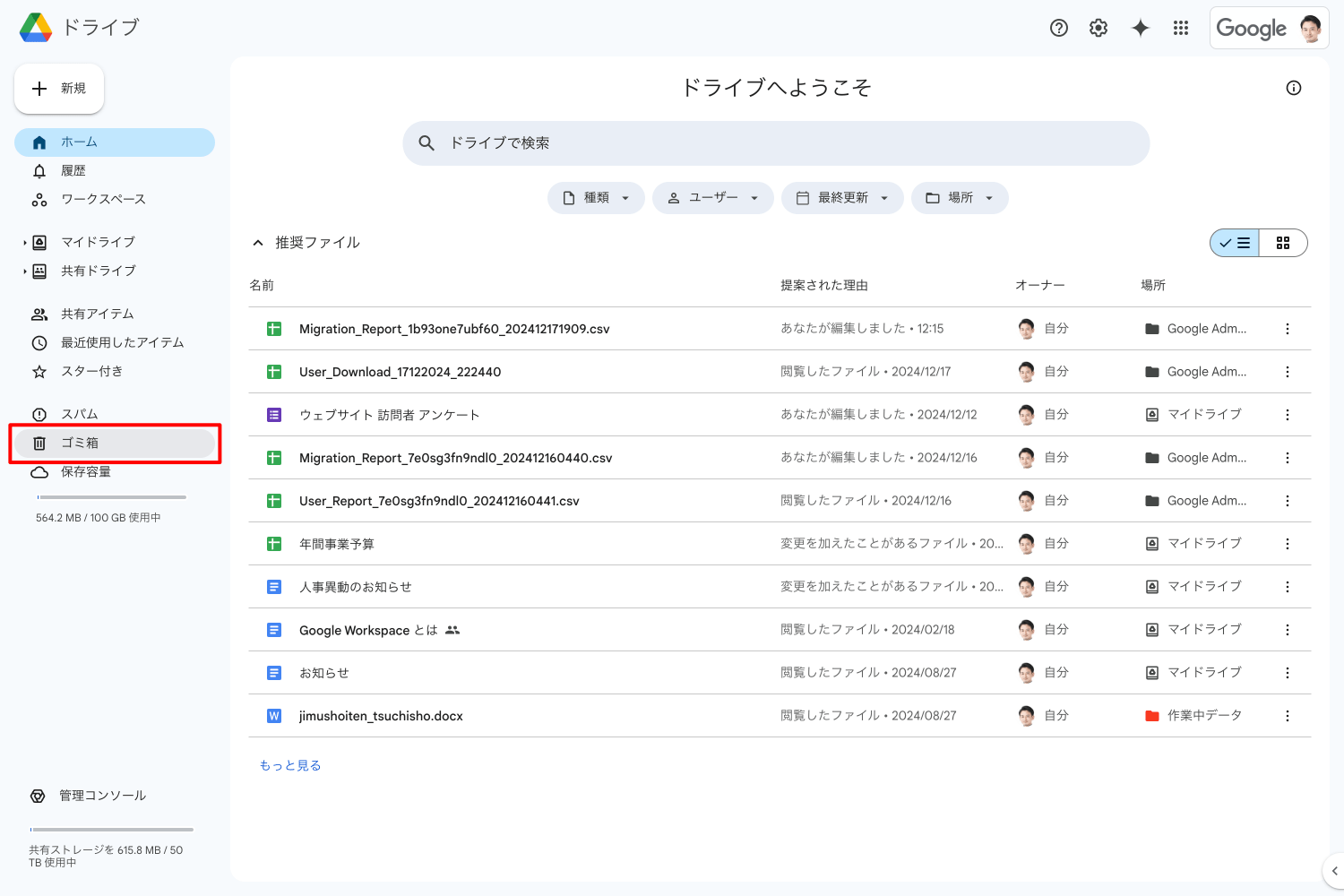Go to ホーム in sidebar
1344x896 pixels.
point(115,142)
